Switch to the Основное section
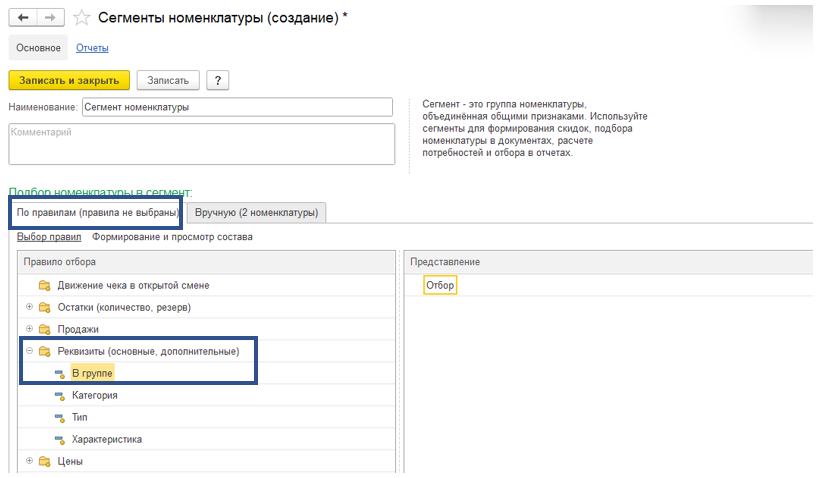This screenshot has height=478, width=817. pos(38,48)
